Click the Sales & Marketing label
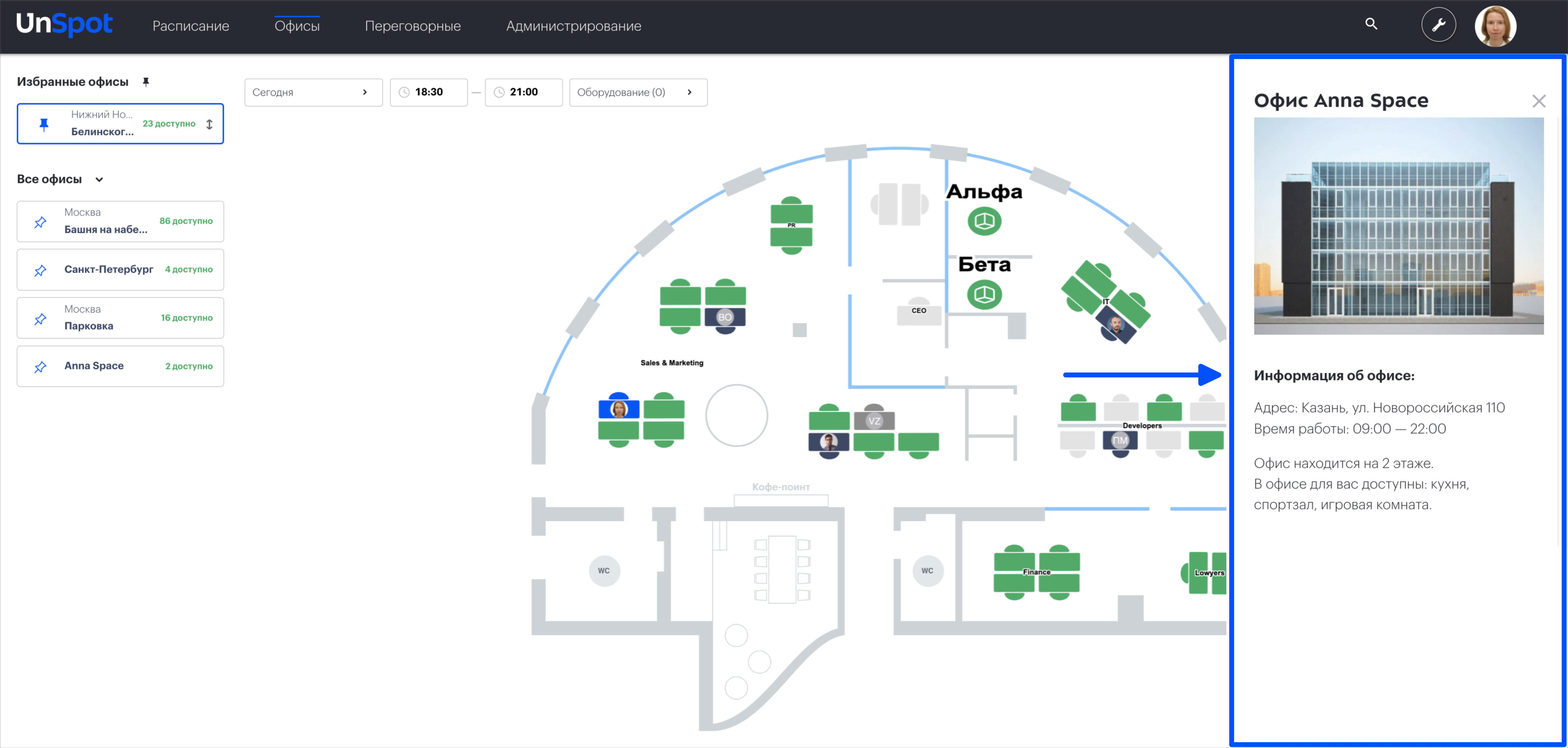 click(x=671, y=363)
